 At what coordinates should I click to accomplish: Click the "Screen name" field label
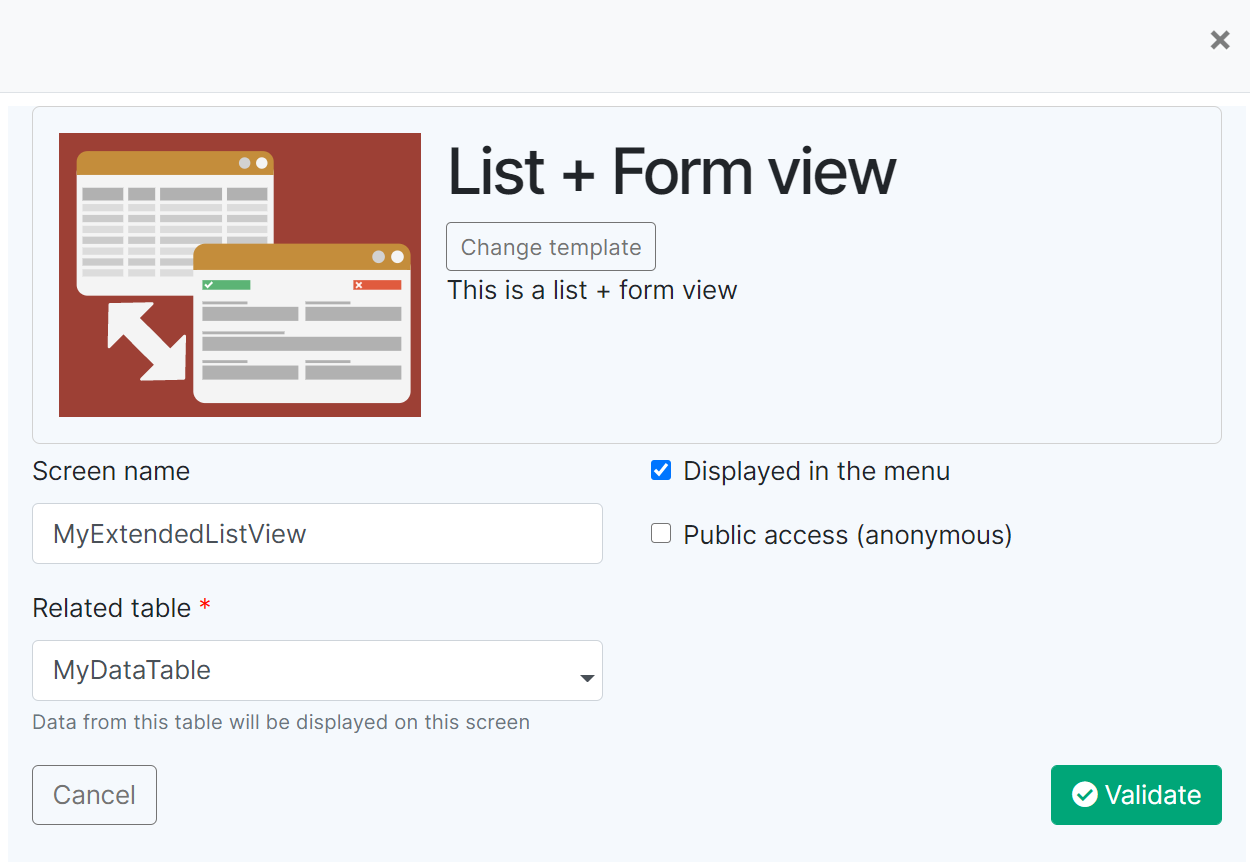(x=111, y=471)
